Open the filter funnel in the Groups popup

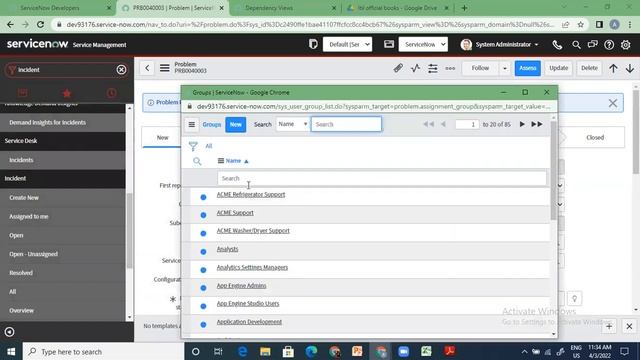pos(193,146)
